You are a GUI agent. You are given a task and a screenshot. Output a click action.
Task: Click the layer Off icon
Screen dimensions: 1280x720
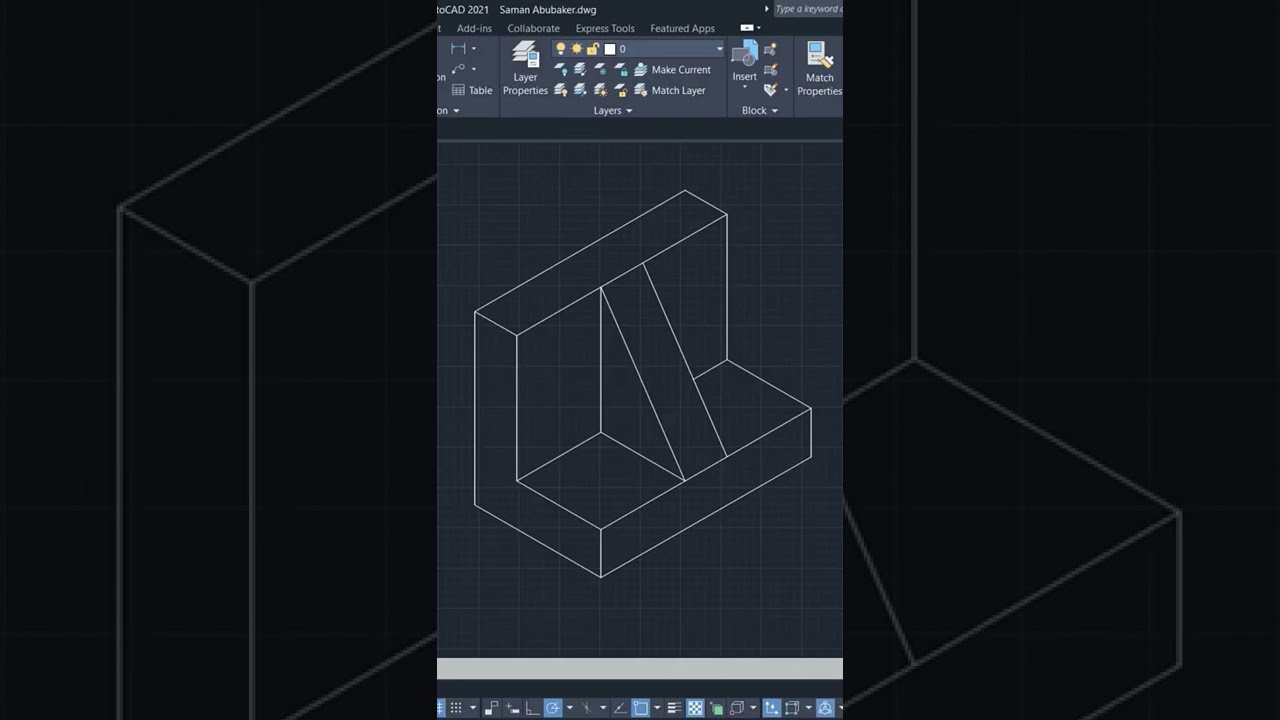pos(561,70)
